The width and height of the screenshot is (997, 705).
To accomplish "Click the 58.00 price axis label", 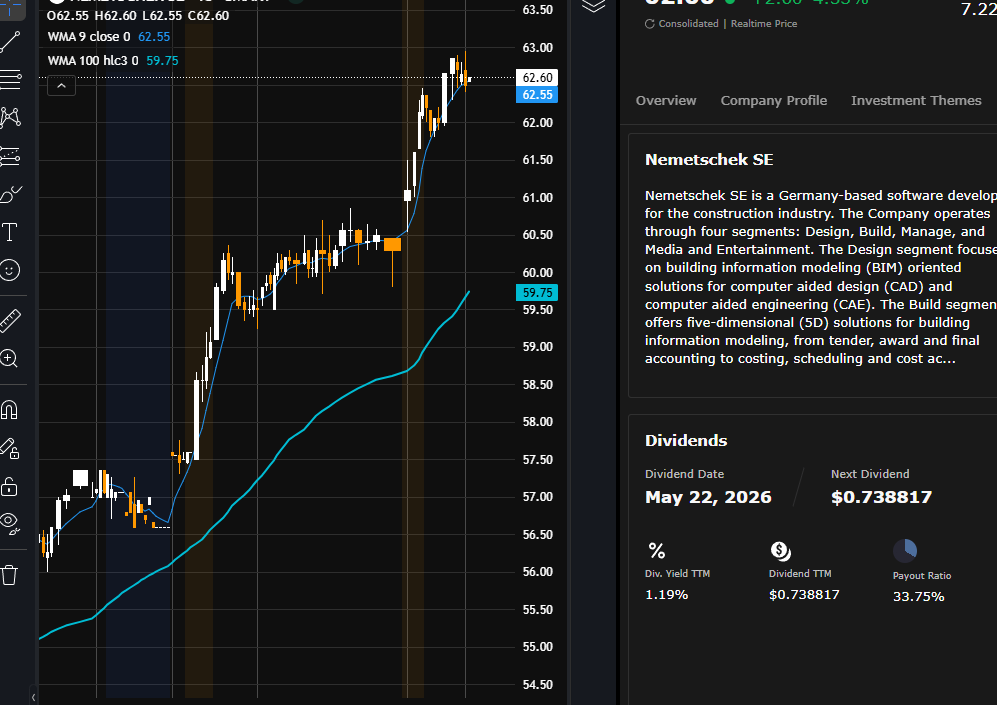I will click(x=537, y=421).
